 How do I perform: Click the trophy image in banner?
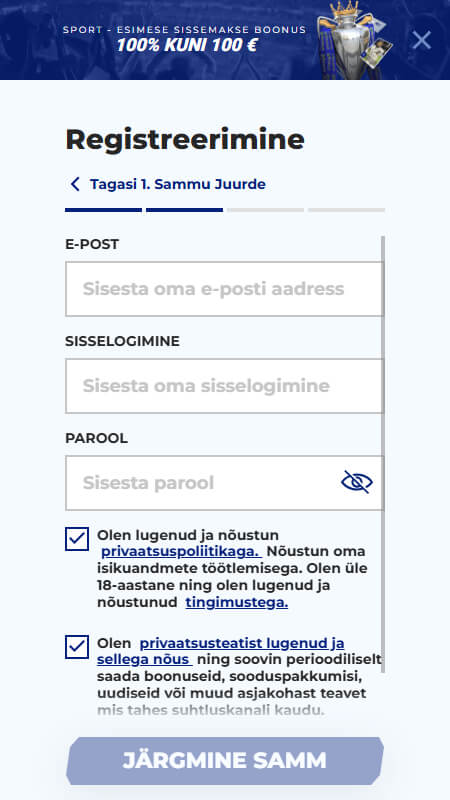coord(354,40)
